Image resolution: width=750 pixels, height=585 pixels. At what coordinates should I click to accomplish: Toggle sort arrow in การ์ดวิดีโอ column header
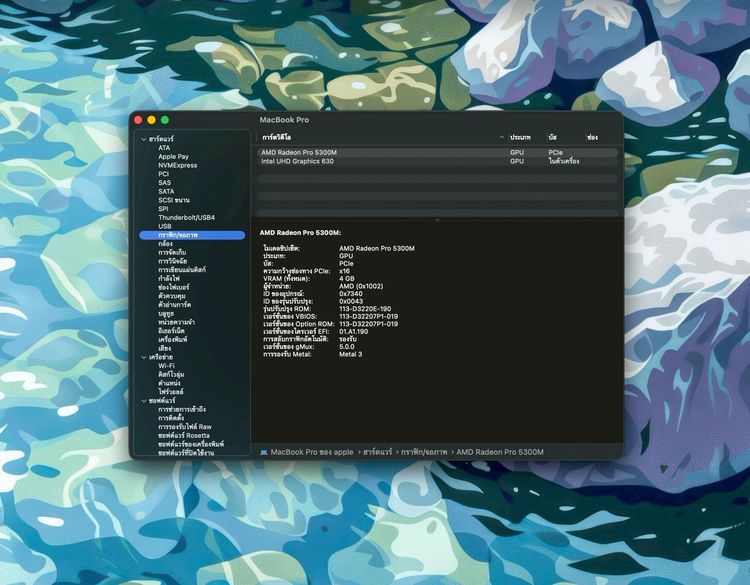click(x=501, y=137)
